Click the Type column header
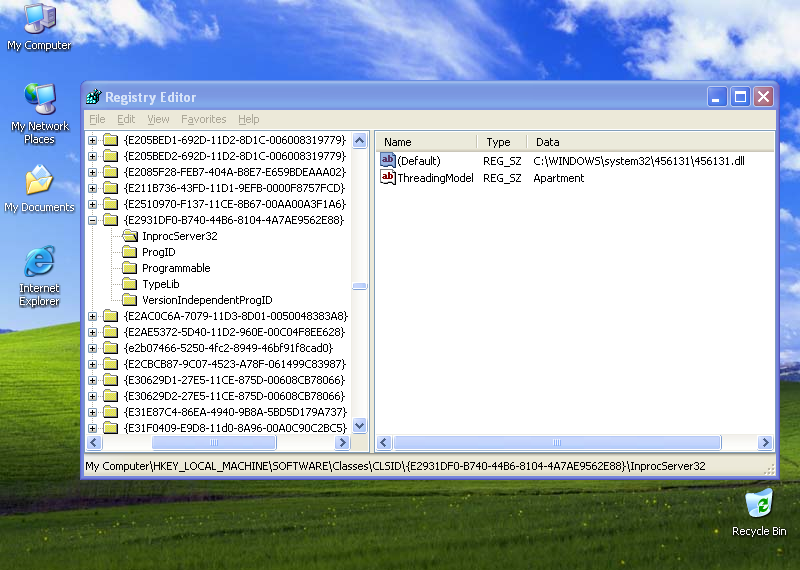The image size is (800, 570). (x=502, y=142)
